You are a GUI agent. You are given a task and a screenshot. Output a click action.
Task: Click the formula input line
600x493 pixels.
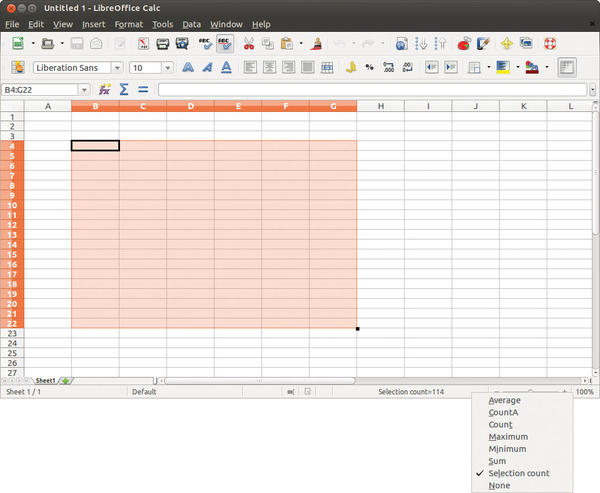coord(372,90)
